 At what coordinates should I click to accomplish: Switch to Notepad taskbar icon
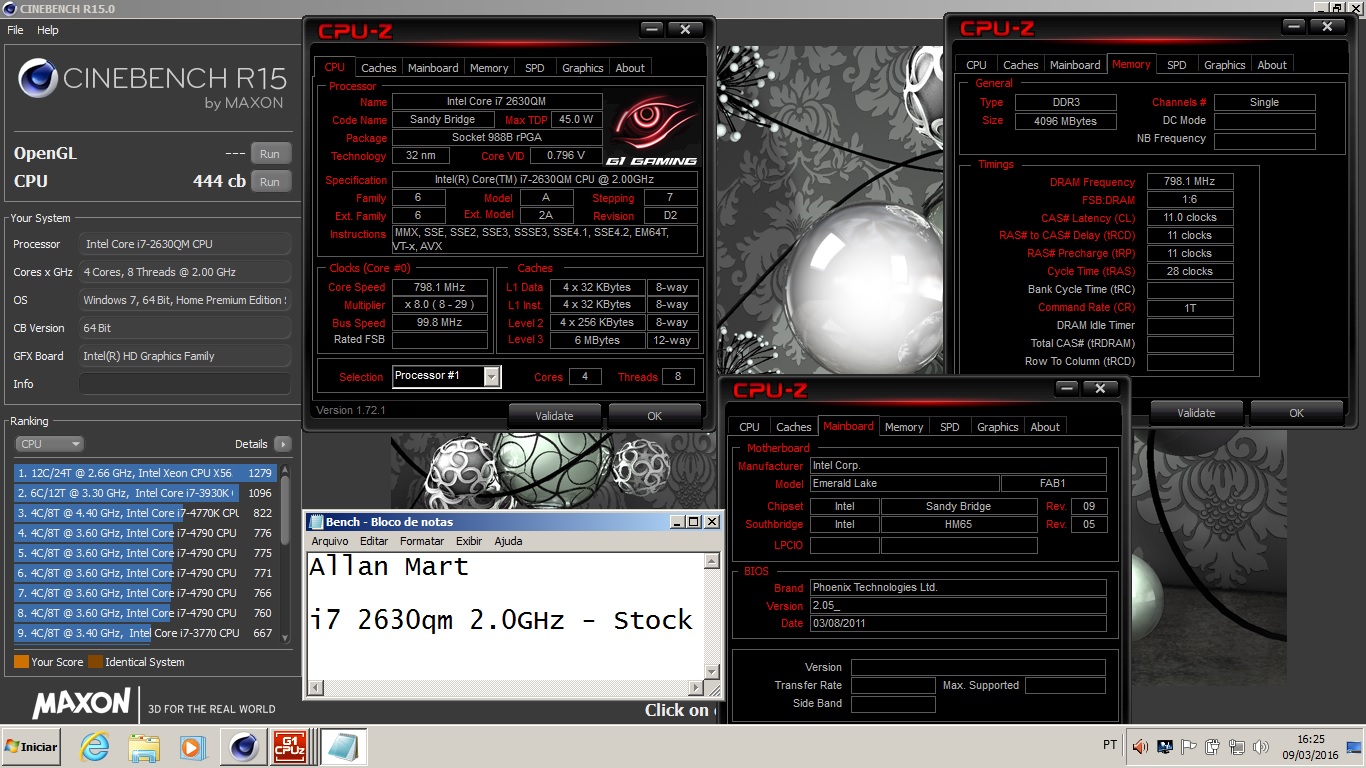(x=343, y=746)
